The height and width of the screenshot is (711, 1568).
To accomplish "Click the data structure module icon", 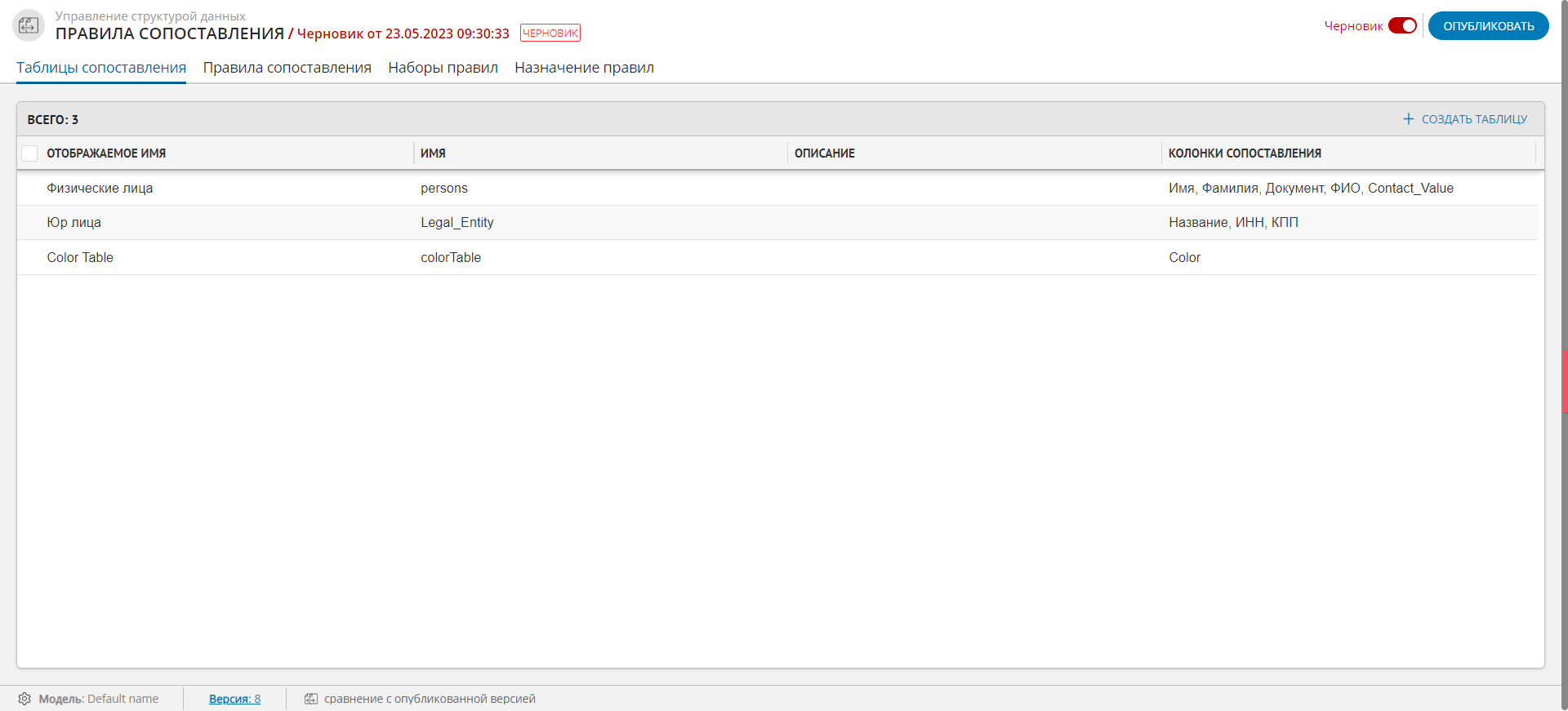I will pos(29,25).
